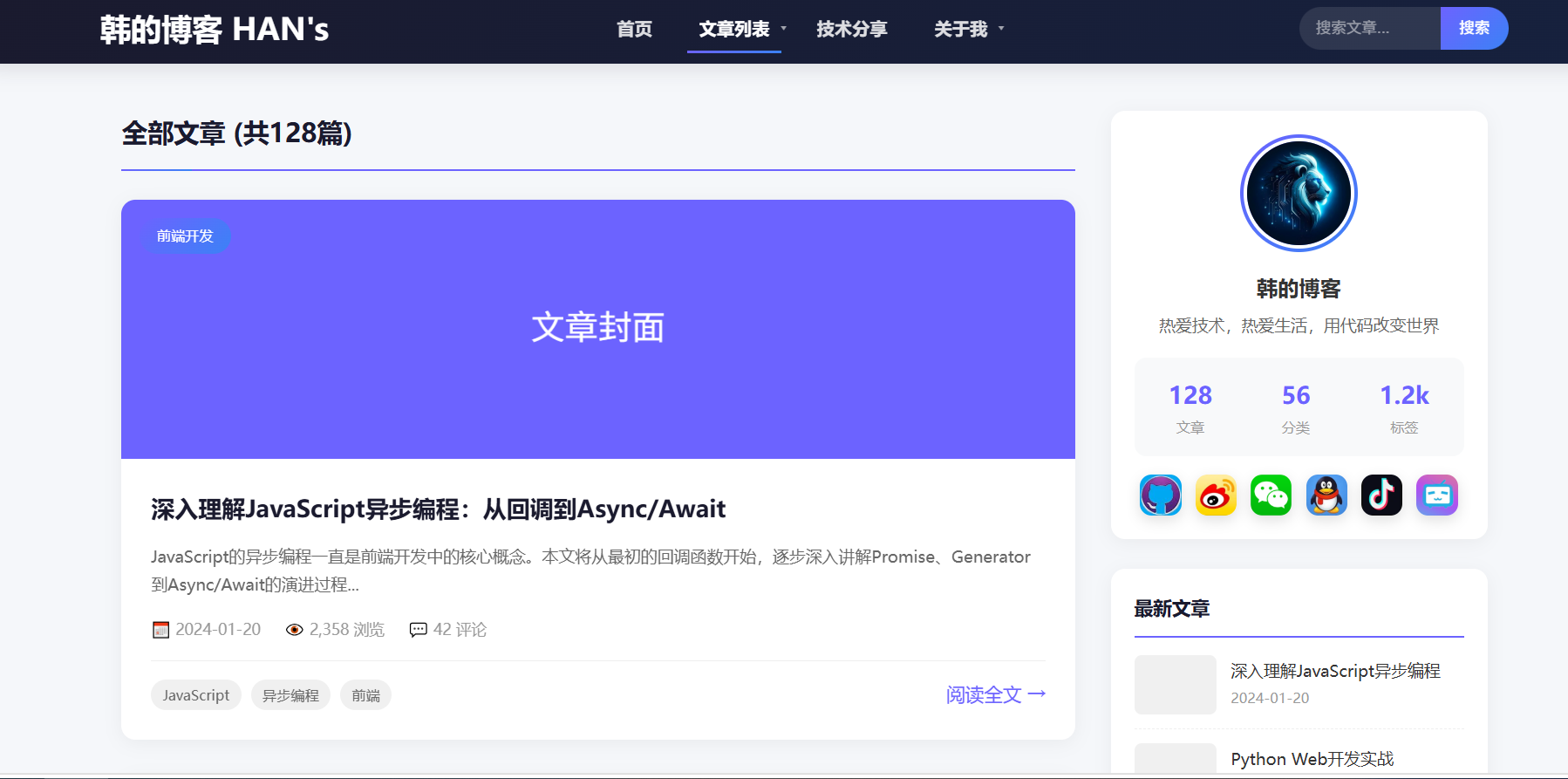Screen dimensions: 1568x779
Task: Open the WeChat social icon
Action: tap(1271, 495)
